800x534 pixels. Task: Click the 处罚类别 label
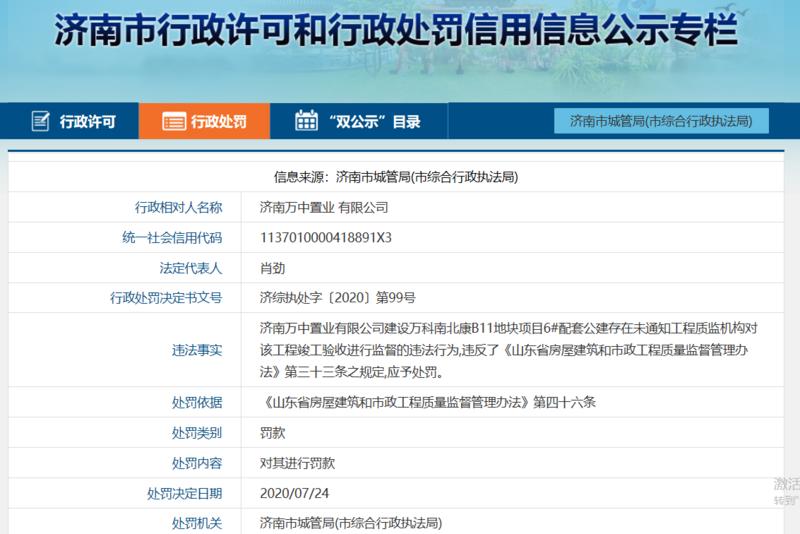click(x=197, y=433)
